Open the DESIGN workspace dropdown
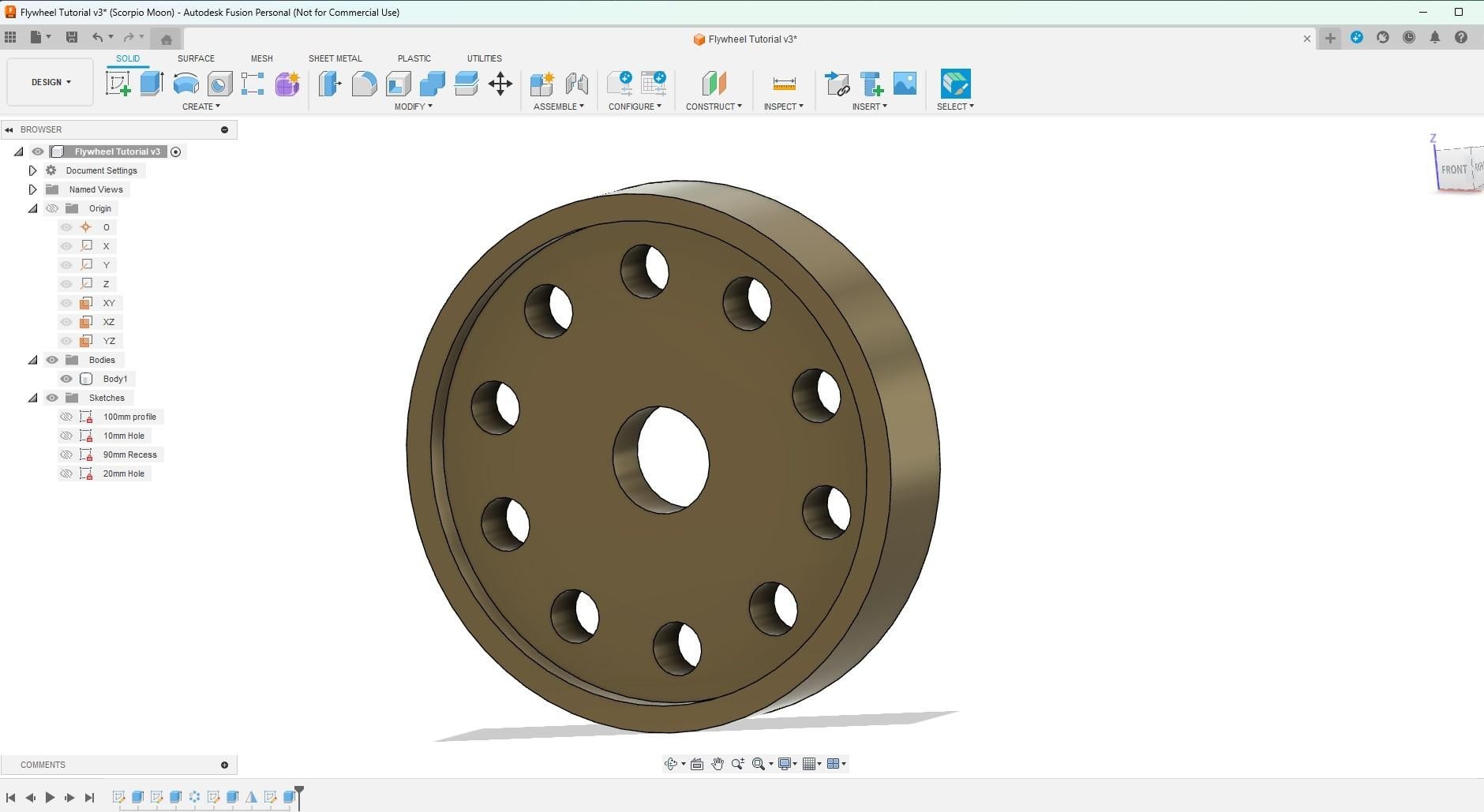This screenshot has height=812, width=1484. pos(51,82)
